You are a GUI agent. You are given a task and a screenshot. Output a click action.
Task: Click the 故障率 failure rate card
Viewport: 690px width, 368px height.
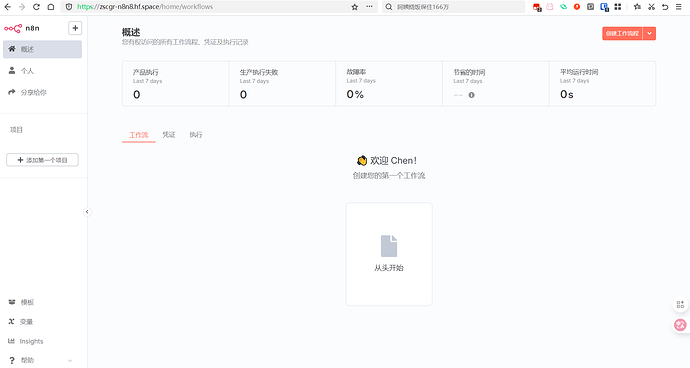(x=389, y=84)
